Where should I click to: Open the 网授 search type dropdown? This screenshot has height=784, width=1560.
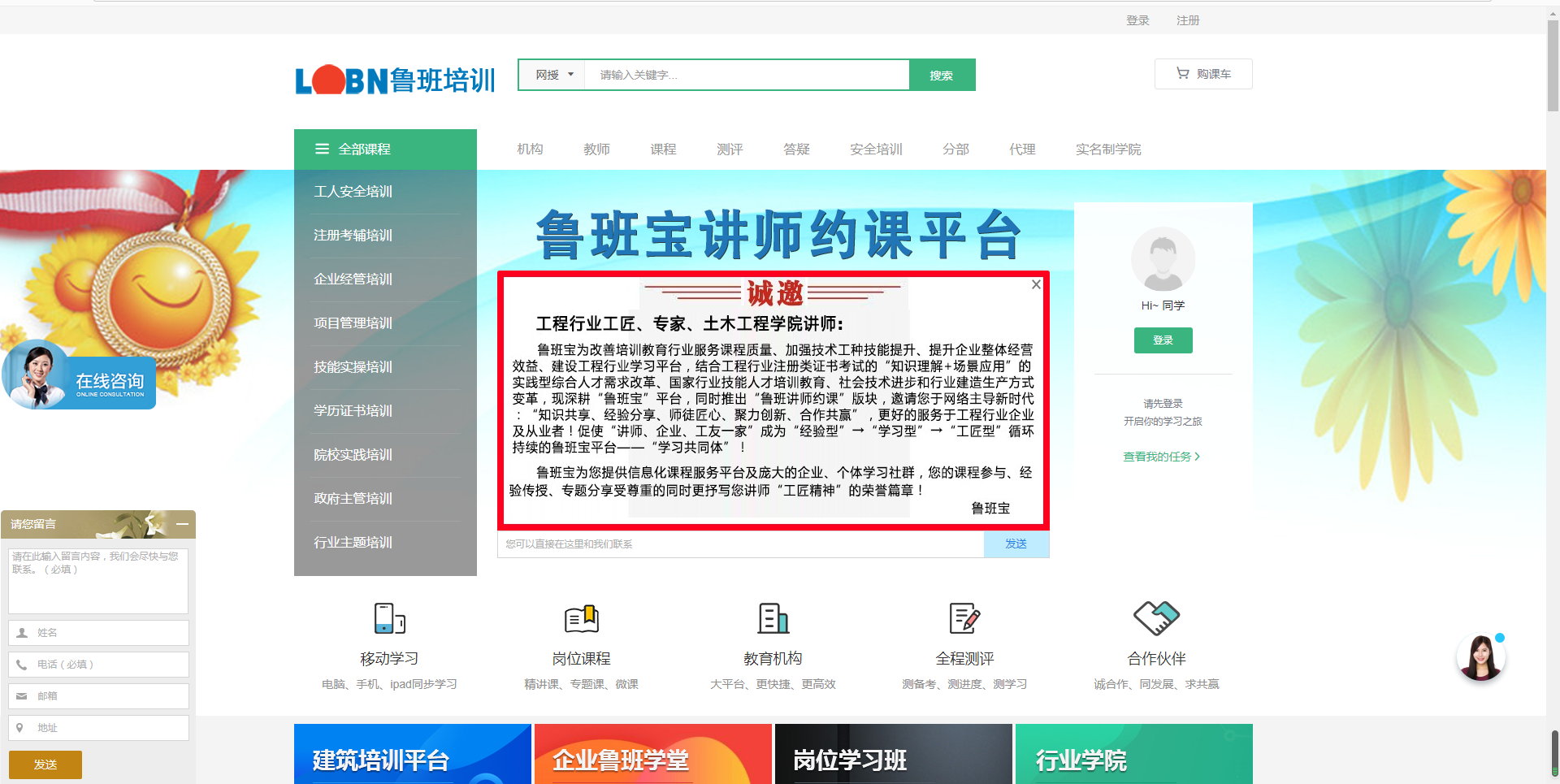point(554,75)
